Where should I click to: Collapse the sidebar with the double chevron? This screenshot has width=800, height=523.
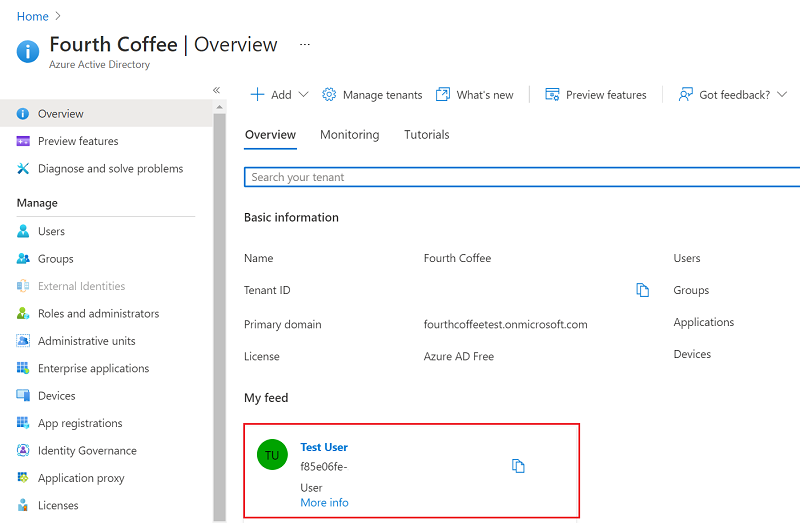216,90
